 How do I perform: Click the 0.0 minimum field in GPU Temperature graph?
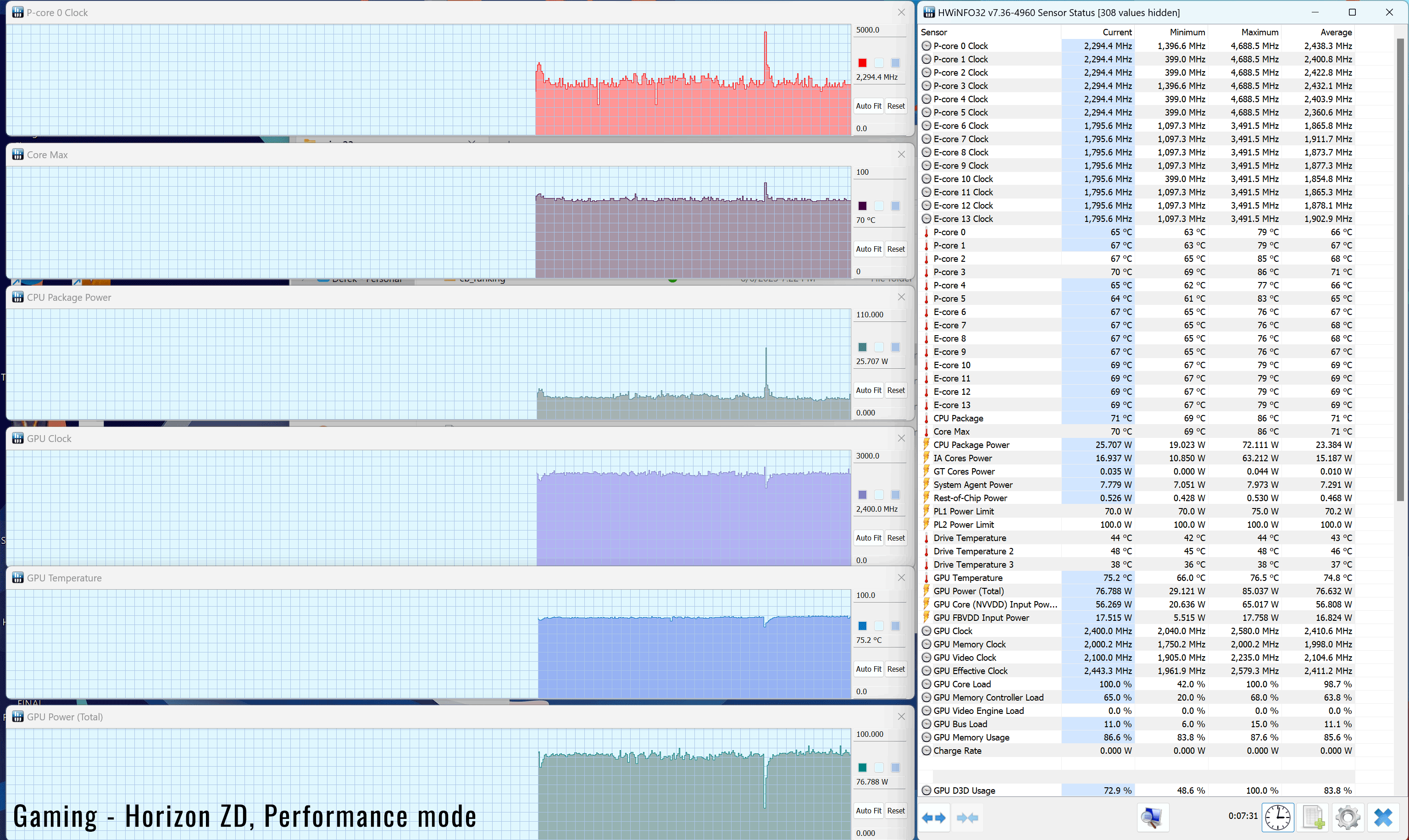click(880, 692)
